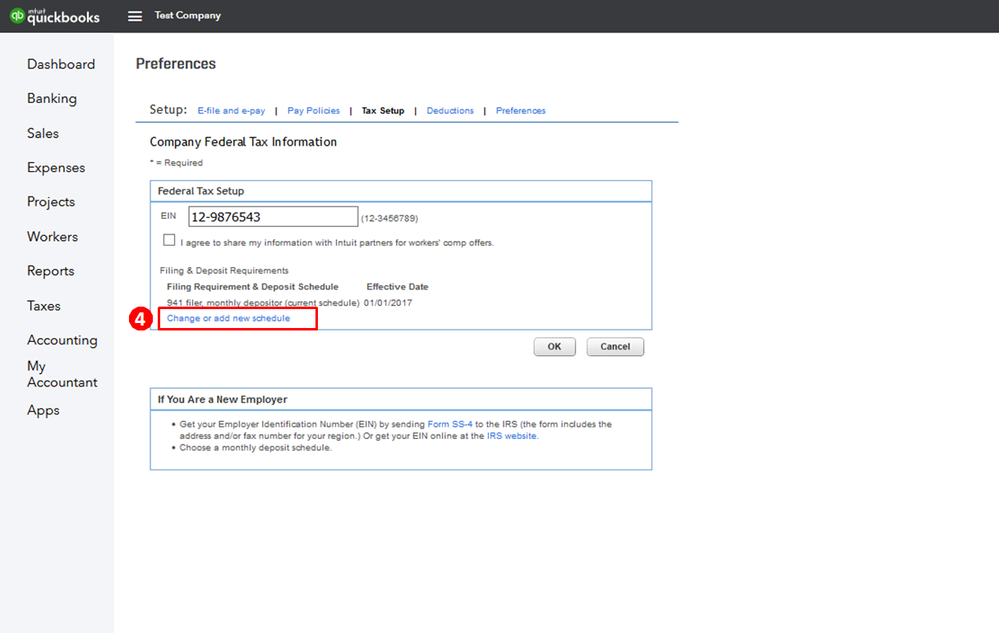Image resolution: width=999 pixels, height=633 pixels.
Task: Open Banking in the sidebar
Action: click(x=52, y=99)
